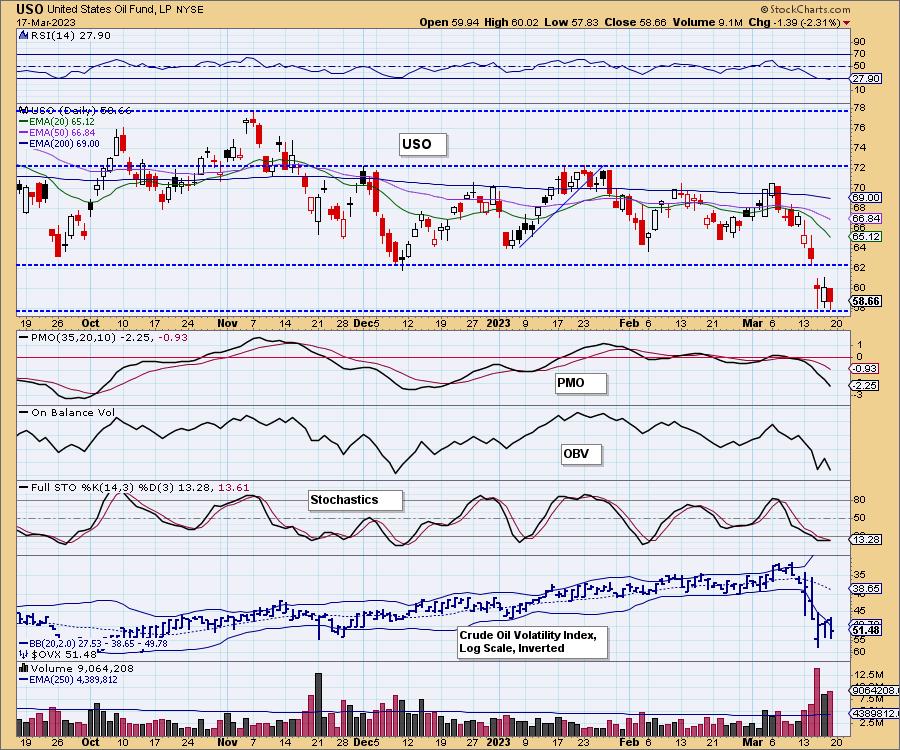This screenshot has width=900, height=750.
Task: Click the blue EMA(200) legend line
Action: coord(24,143)
